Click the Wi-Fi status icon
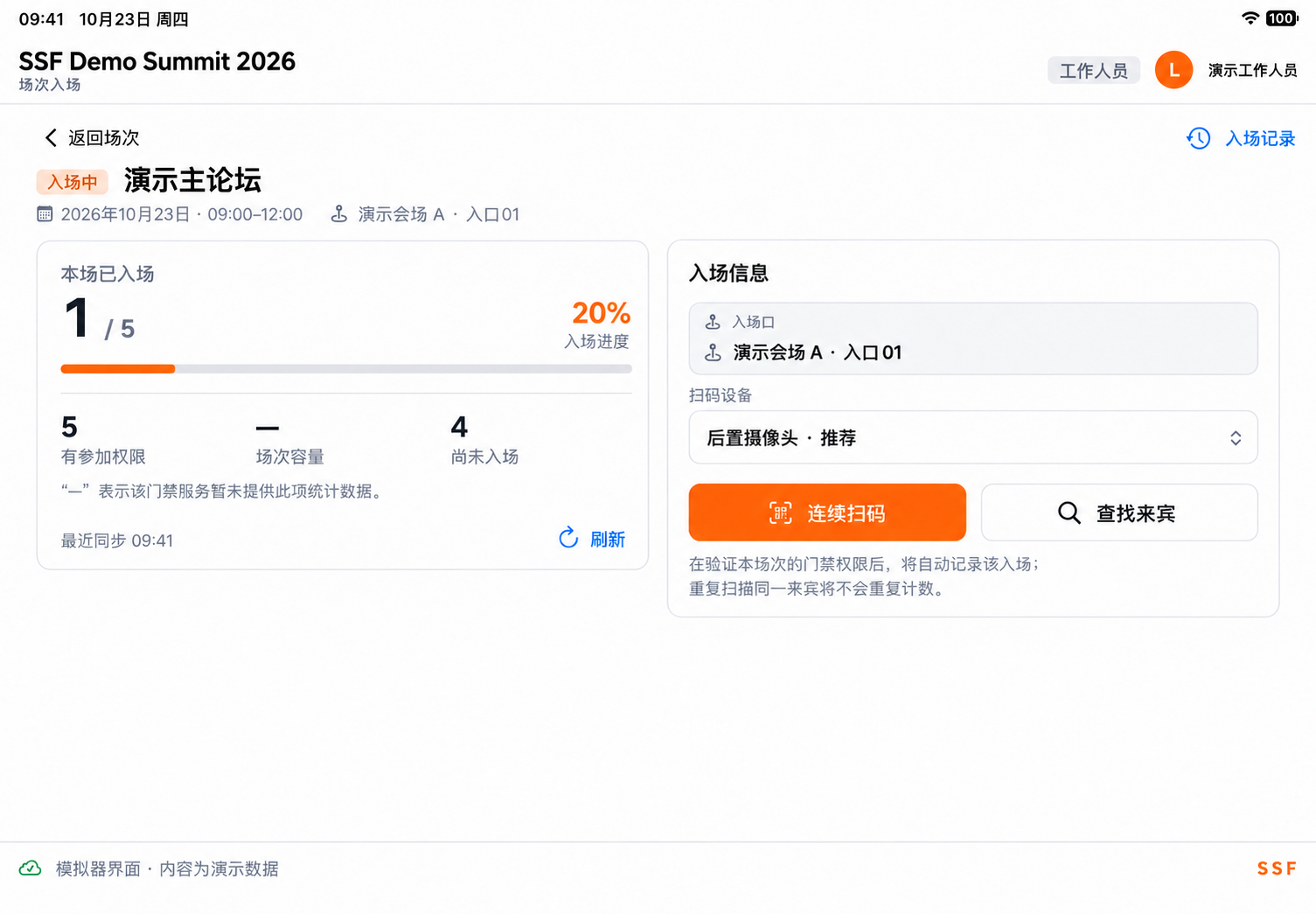1316x914 pixels. [x=1250, y=18]
